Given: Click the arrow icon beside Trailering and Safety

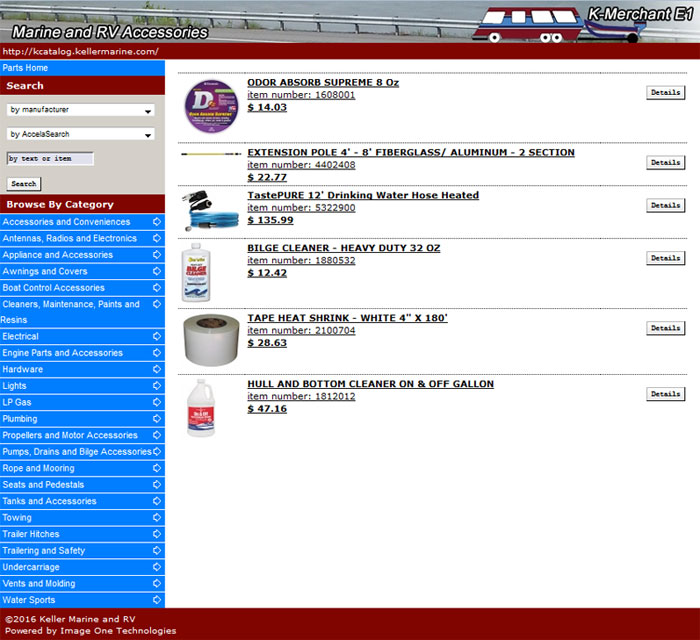Looking at the screenshot, I should click(157, 550).
